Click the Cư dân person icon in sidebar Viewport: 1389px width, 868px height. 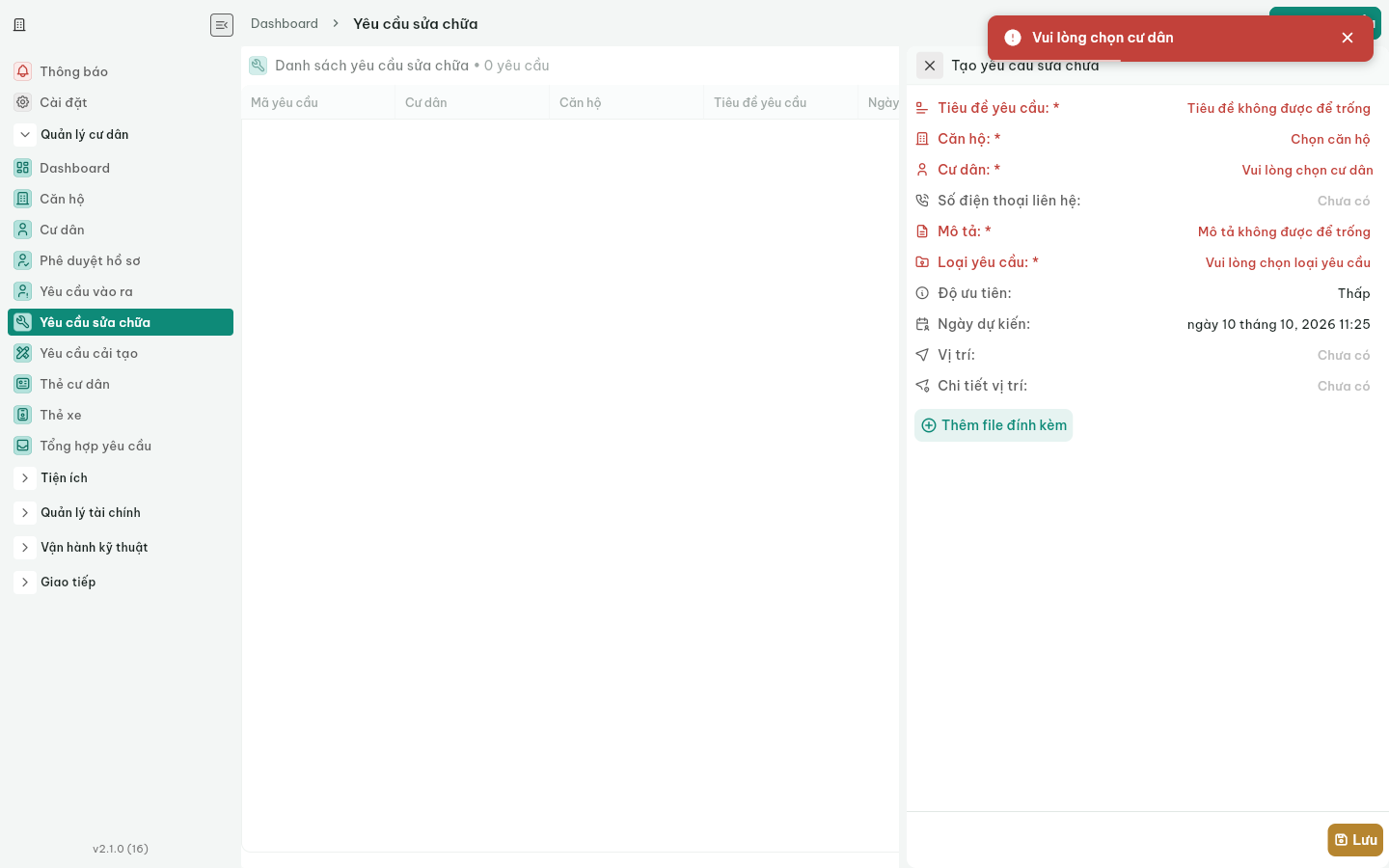[x=23, y=230]
